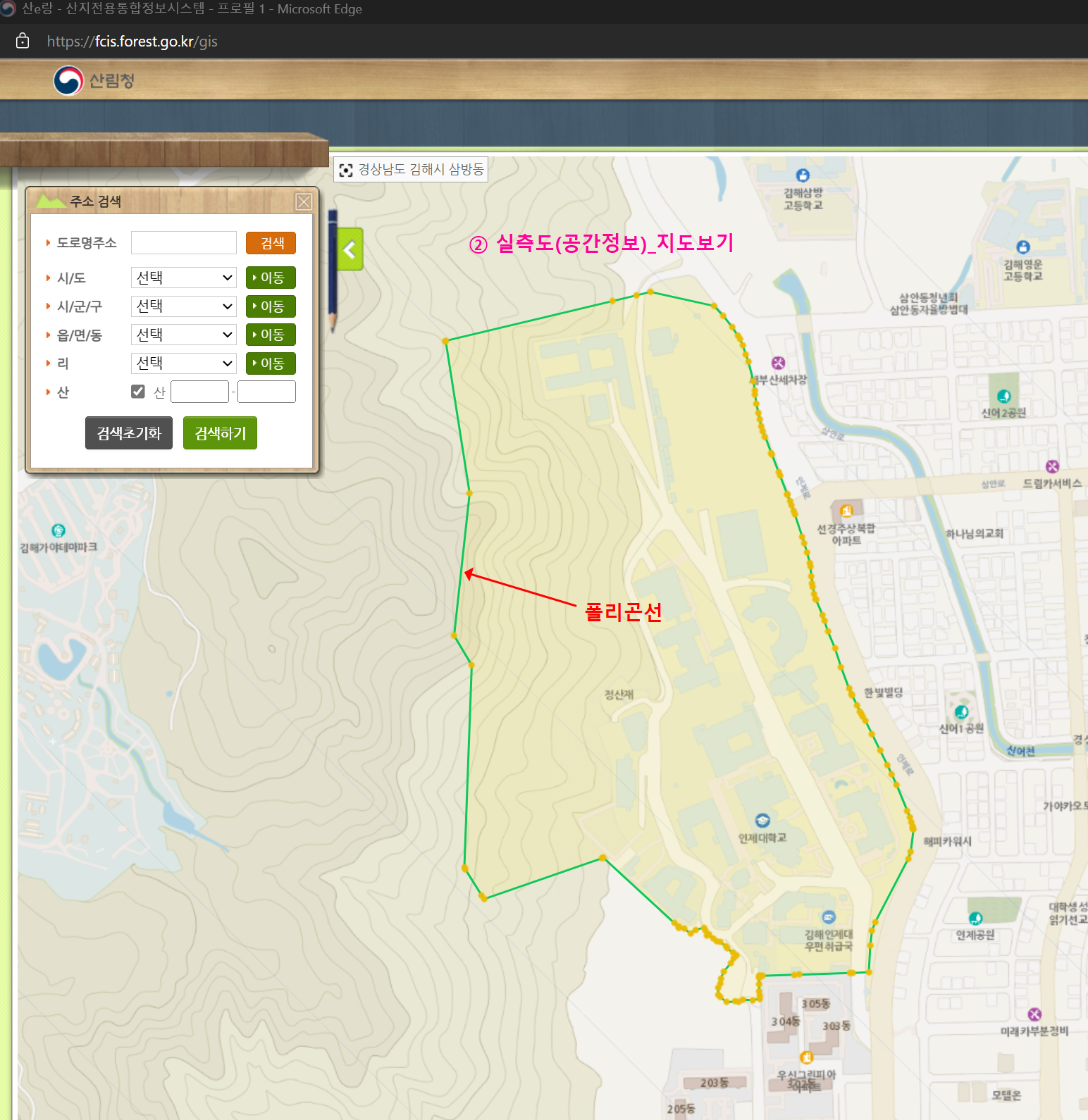
Task: Expand the 읍/면/동 dropdown
Action: pyautogui.click(x=183, y=335)
